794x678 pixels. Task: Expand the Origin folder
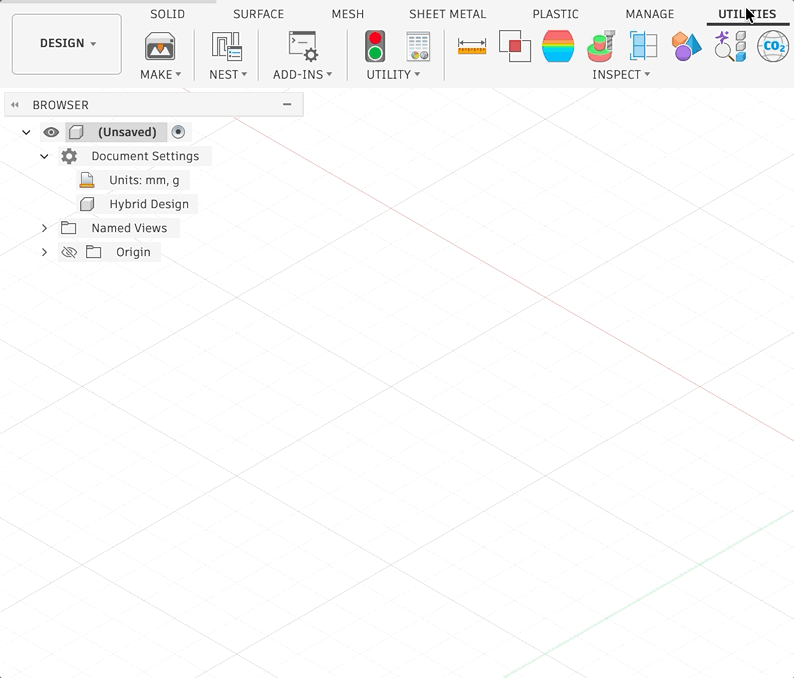[x=45, y=252]
